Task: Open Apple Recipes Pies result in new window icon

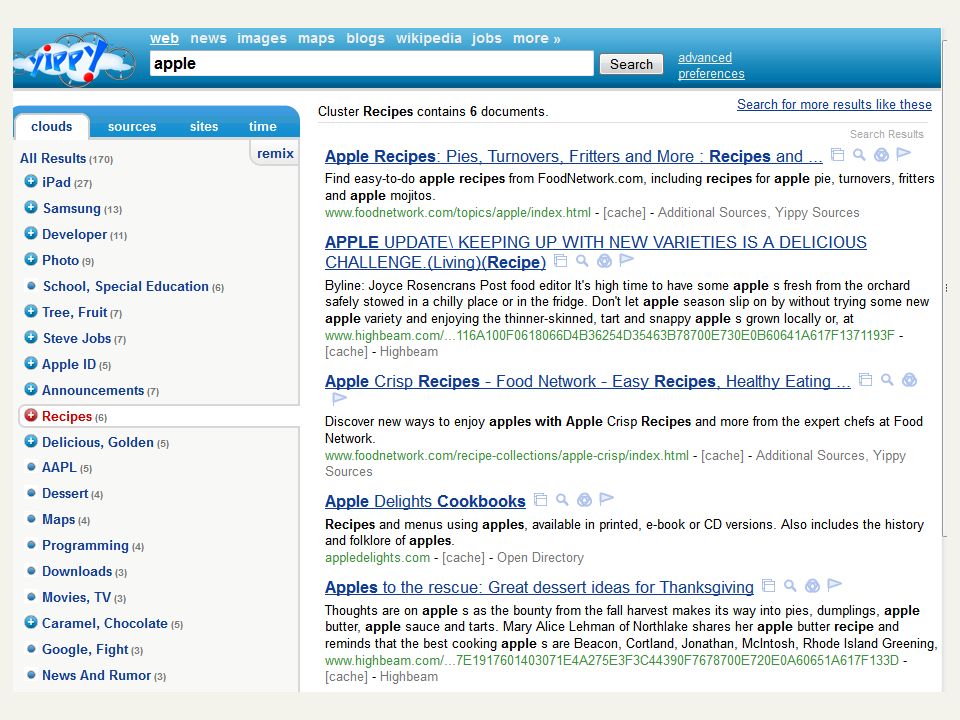Action: [837, 155]
